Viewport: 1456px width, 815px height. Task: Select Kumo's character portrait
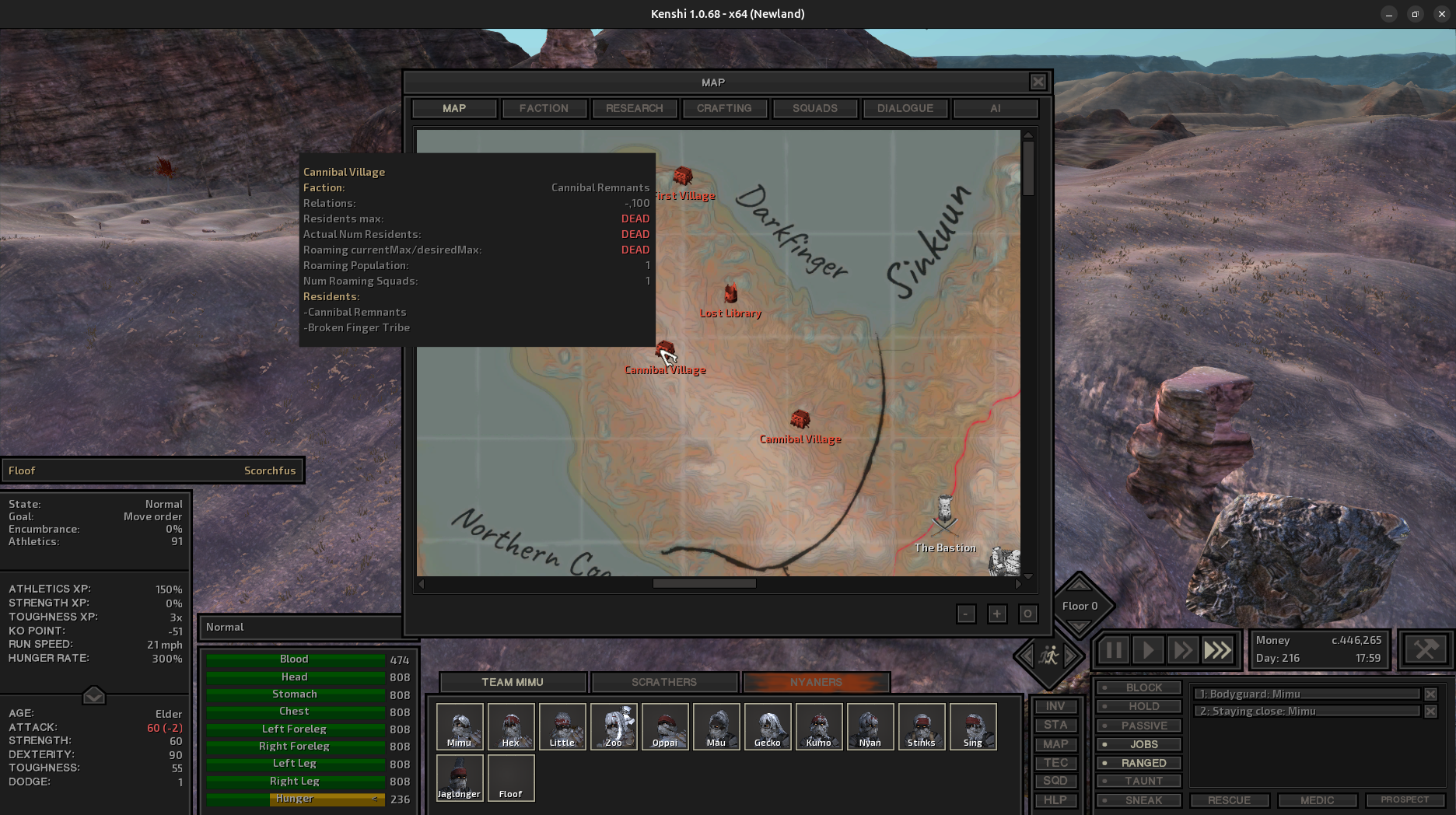coord(819,726)
